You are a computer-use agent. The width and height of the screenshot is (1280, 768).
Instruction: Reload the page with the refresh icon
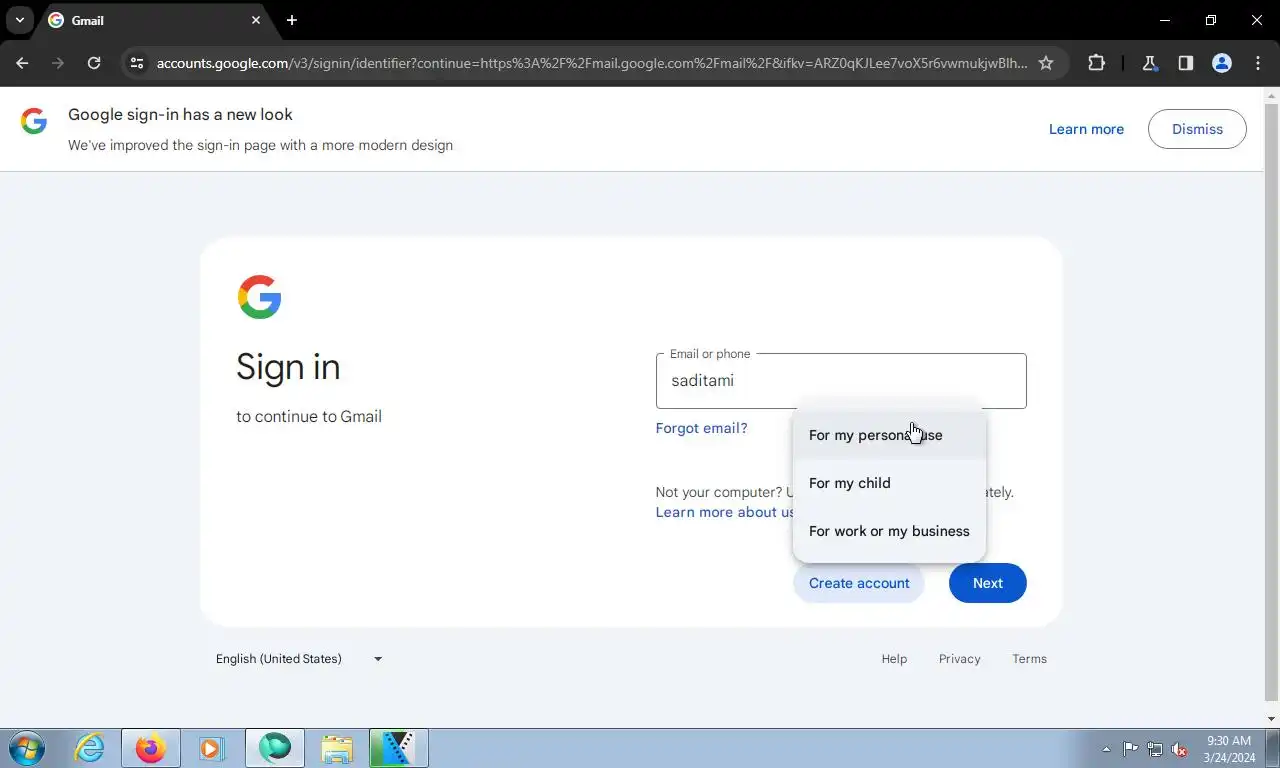point(94,63)
